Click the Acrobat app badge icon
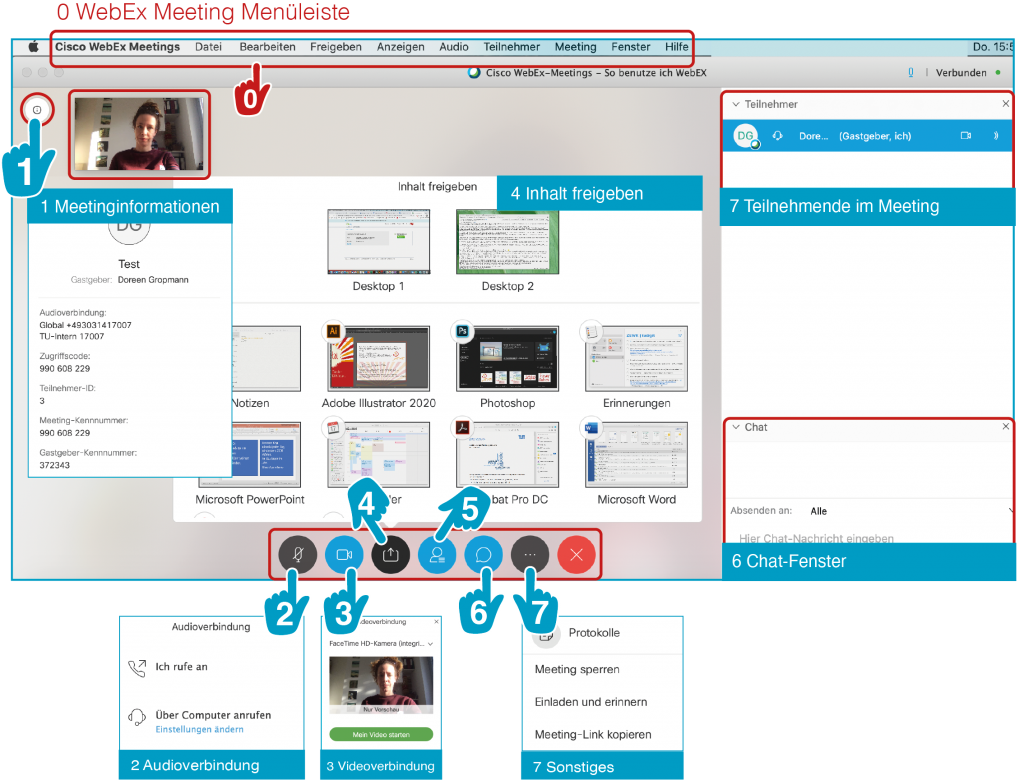 (x=462, y=428)
